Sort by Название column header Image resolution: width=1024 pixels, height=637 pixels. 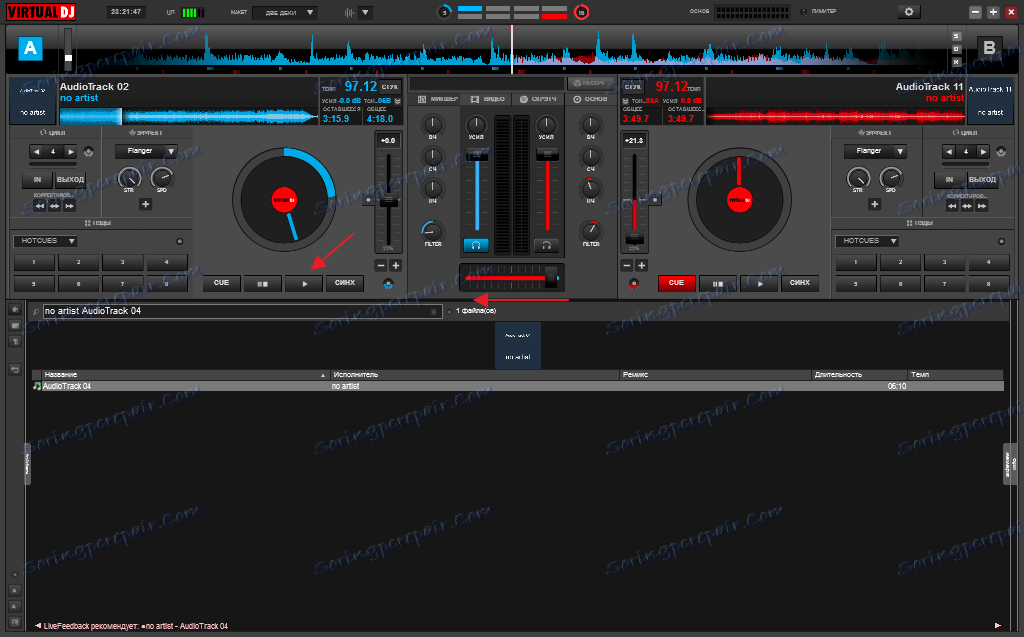(185, 374)
